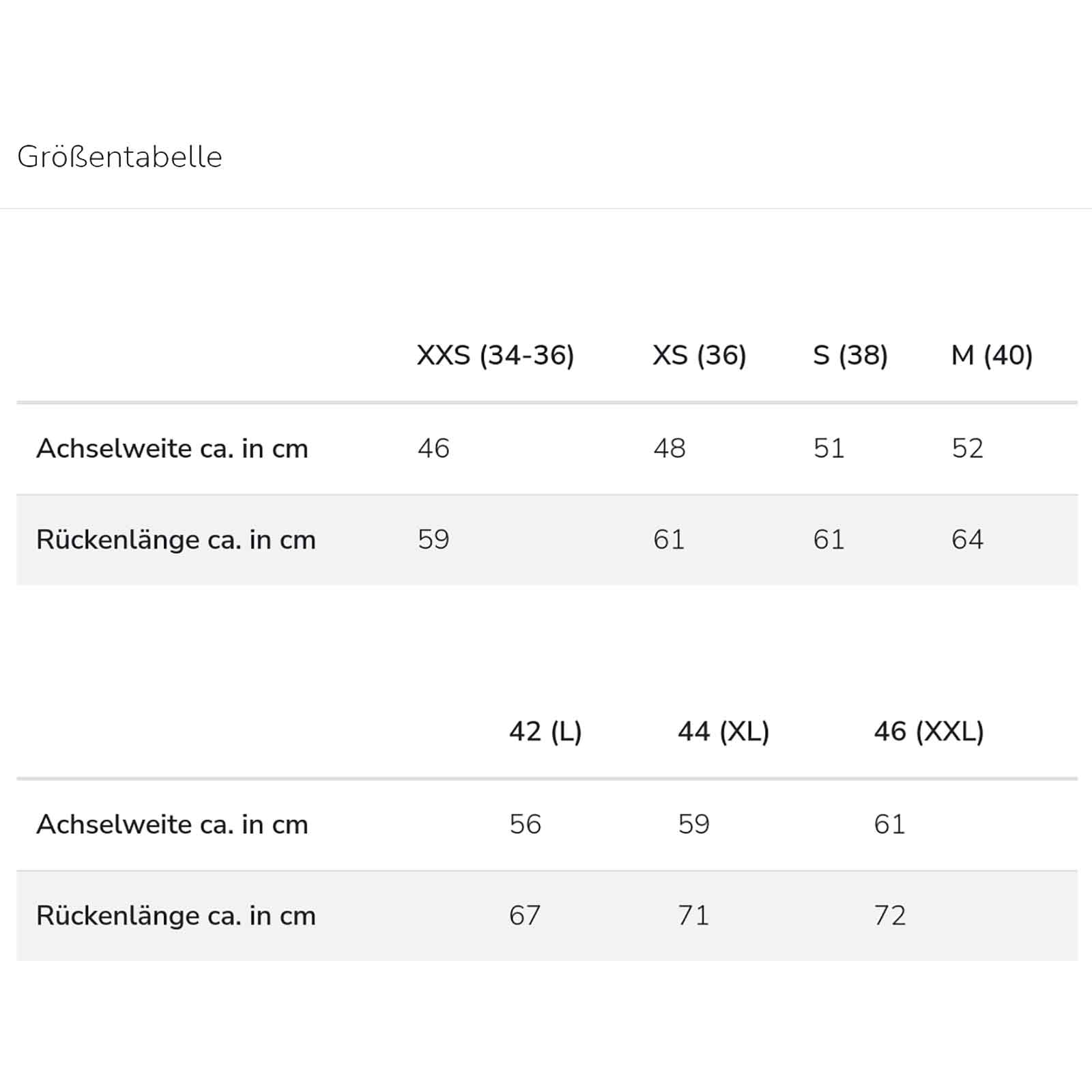
Task: Click Achselweite value 61 for XXL
Action: pyautogui.click(x=889, y=824)
